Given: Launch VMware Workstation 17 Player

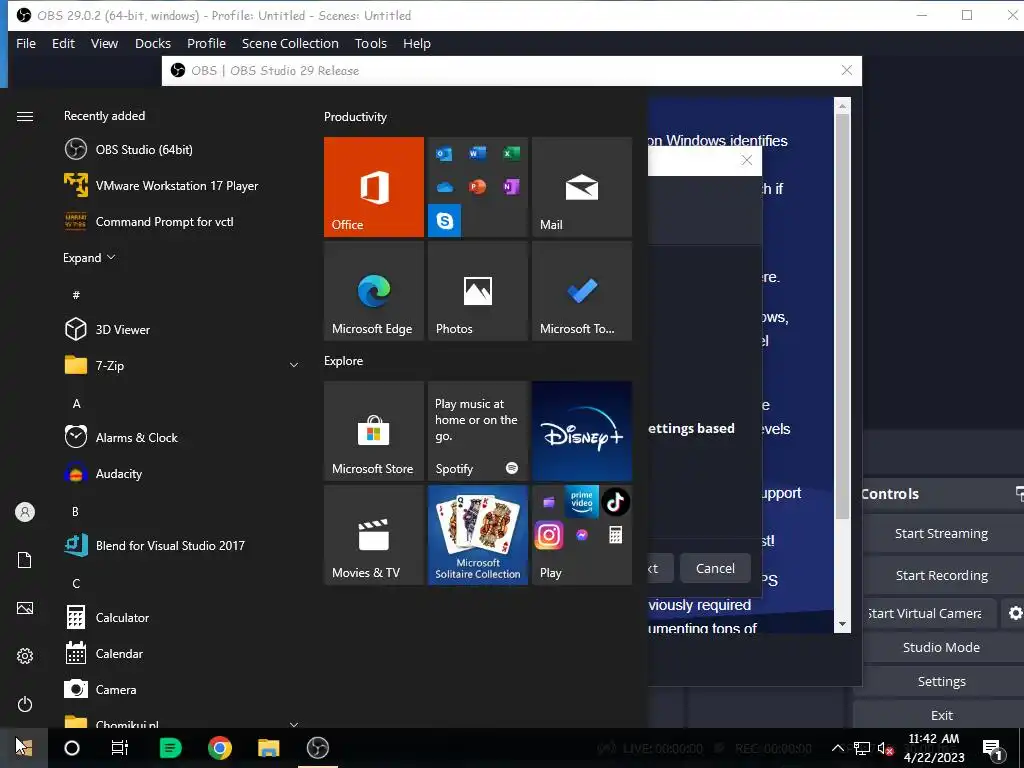Looking at the screenshot, I should [x=180, y=185].
